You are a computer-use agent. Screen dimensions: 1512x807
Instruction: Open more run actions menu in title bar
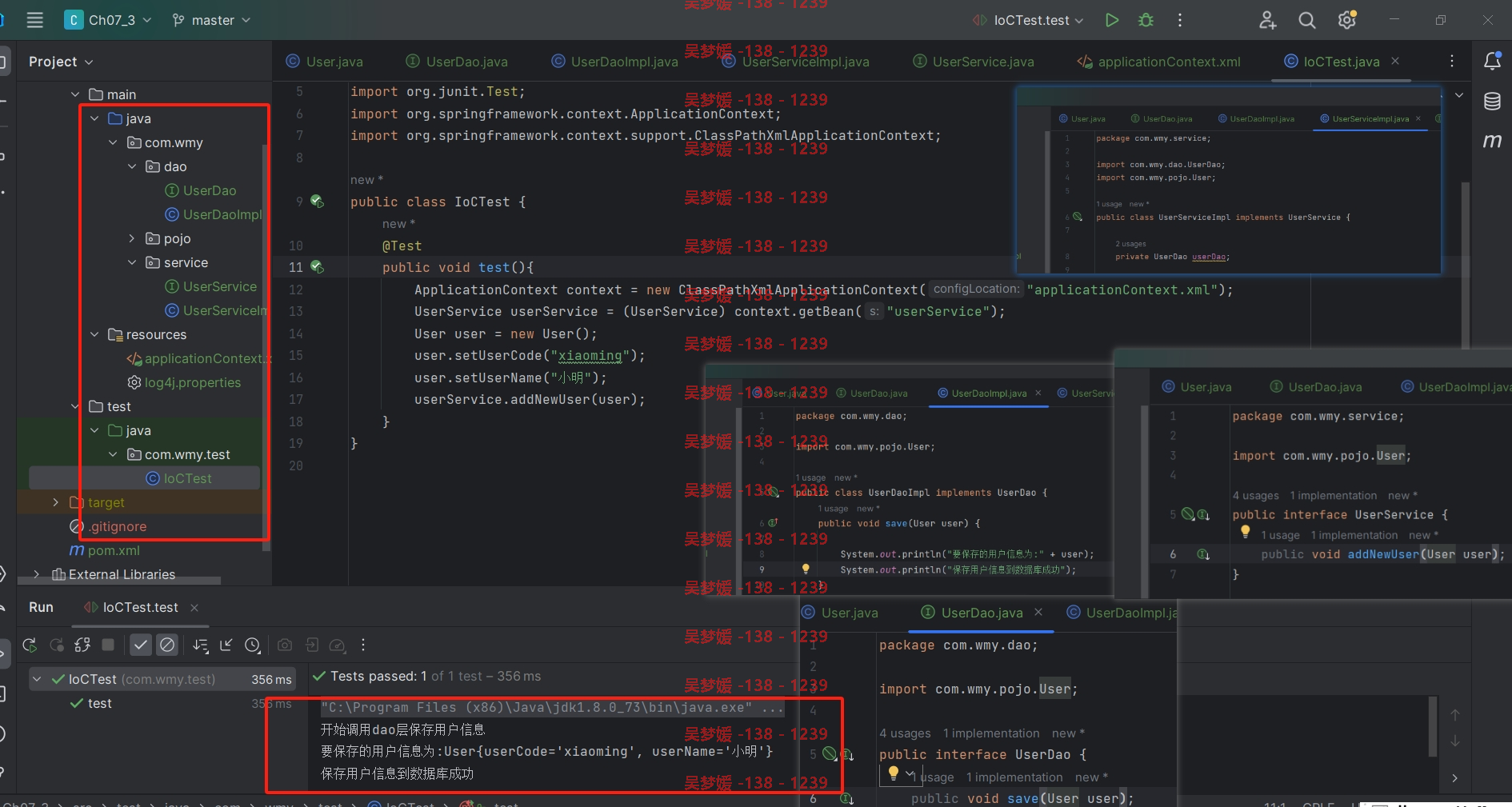pyautogui.click(x=1180, y=20)
